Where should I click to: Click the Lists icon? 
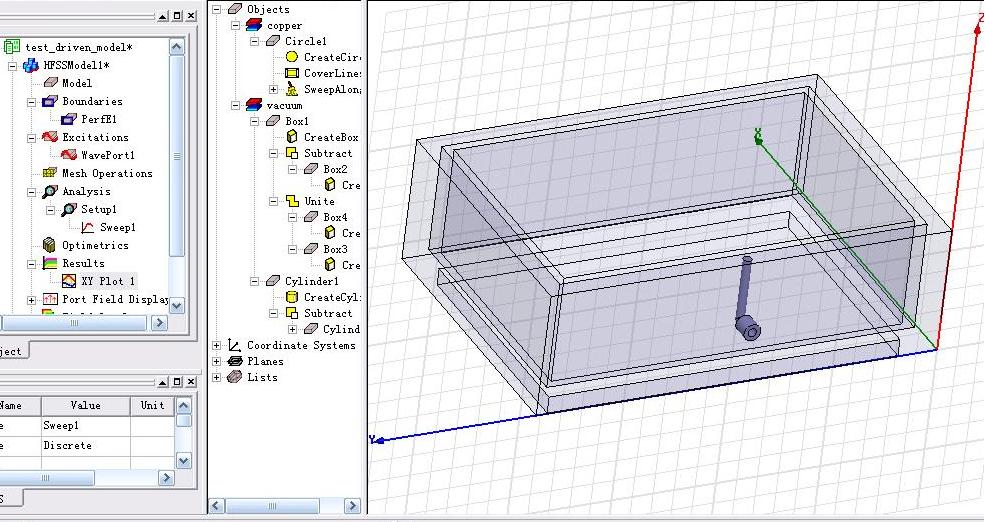pyautogui.click(x=235, y=377)
